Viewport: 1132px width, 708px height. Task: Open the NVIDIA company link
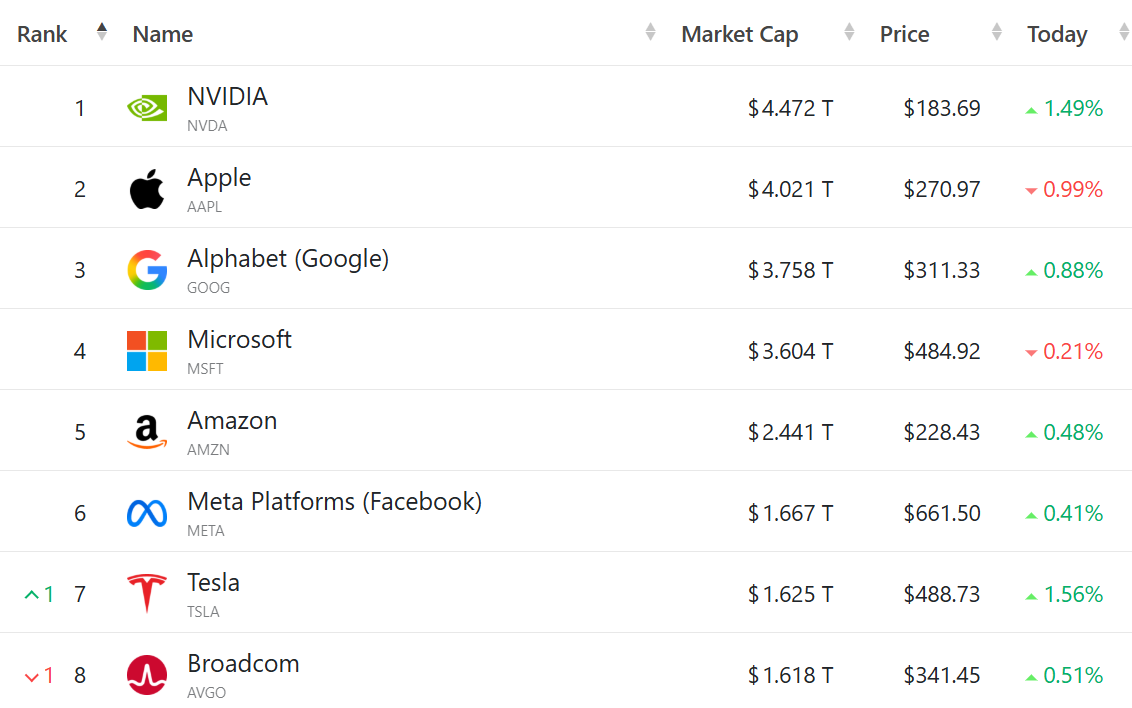[x=227, y=97]
